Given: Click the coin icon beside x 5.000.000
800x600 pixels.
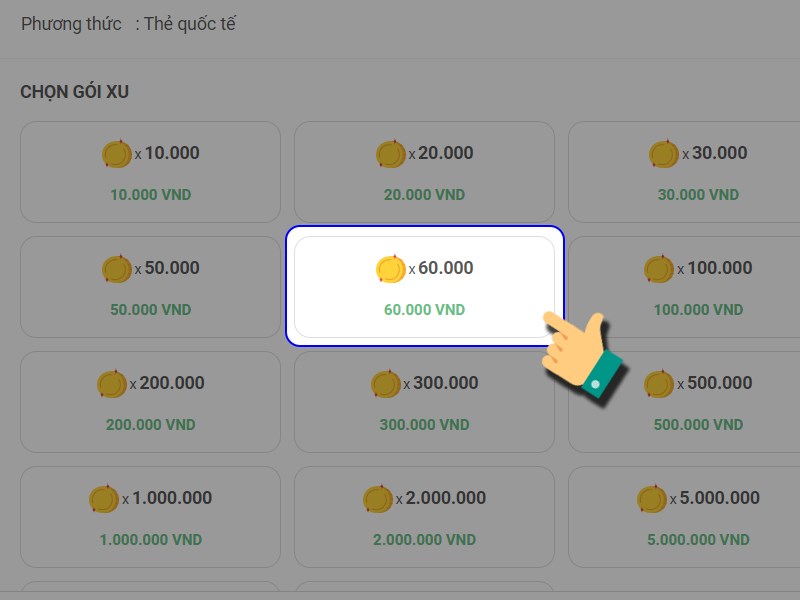Looking at the screenshot, I should pos(651,499).
